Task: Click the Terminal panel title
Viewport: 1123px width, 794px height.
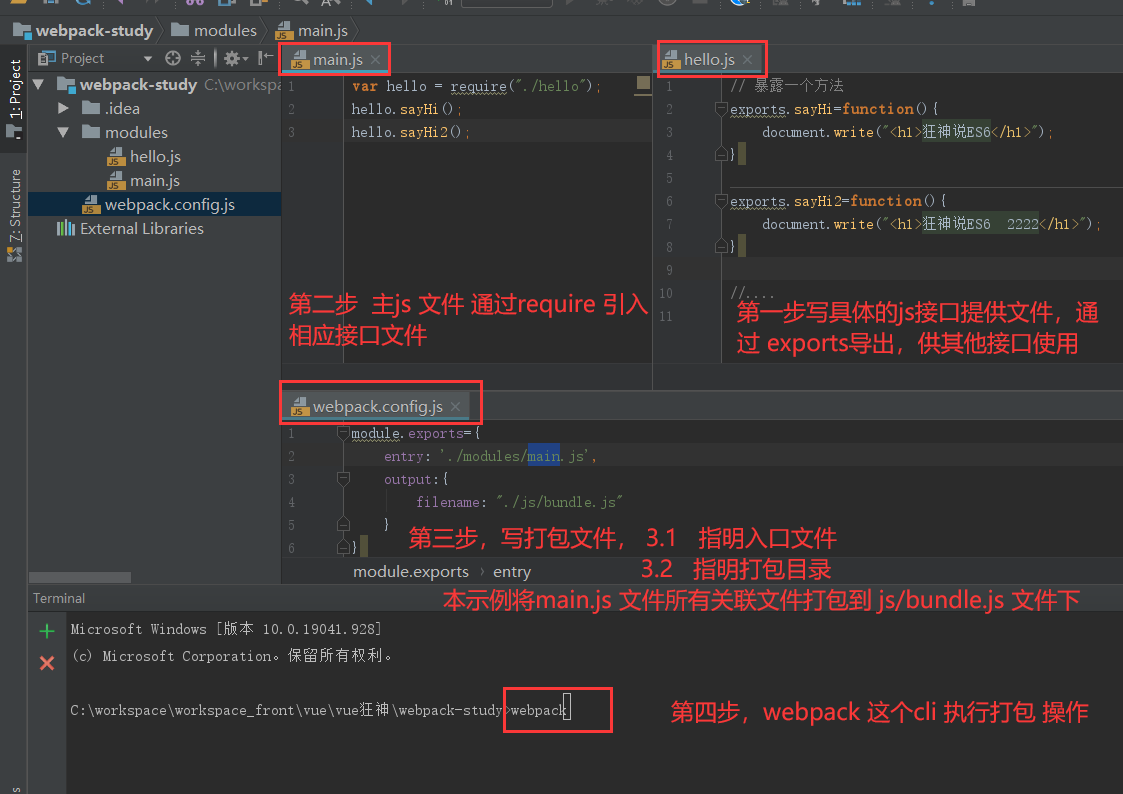Action: coord(59,599)
